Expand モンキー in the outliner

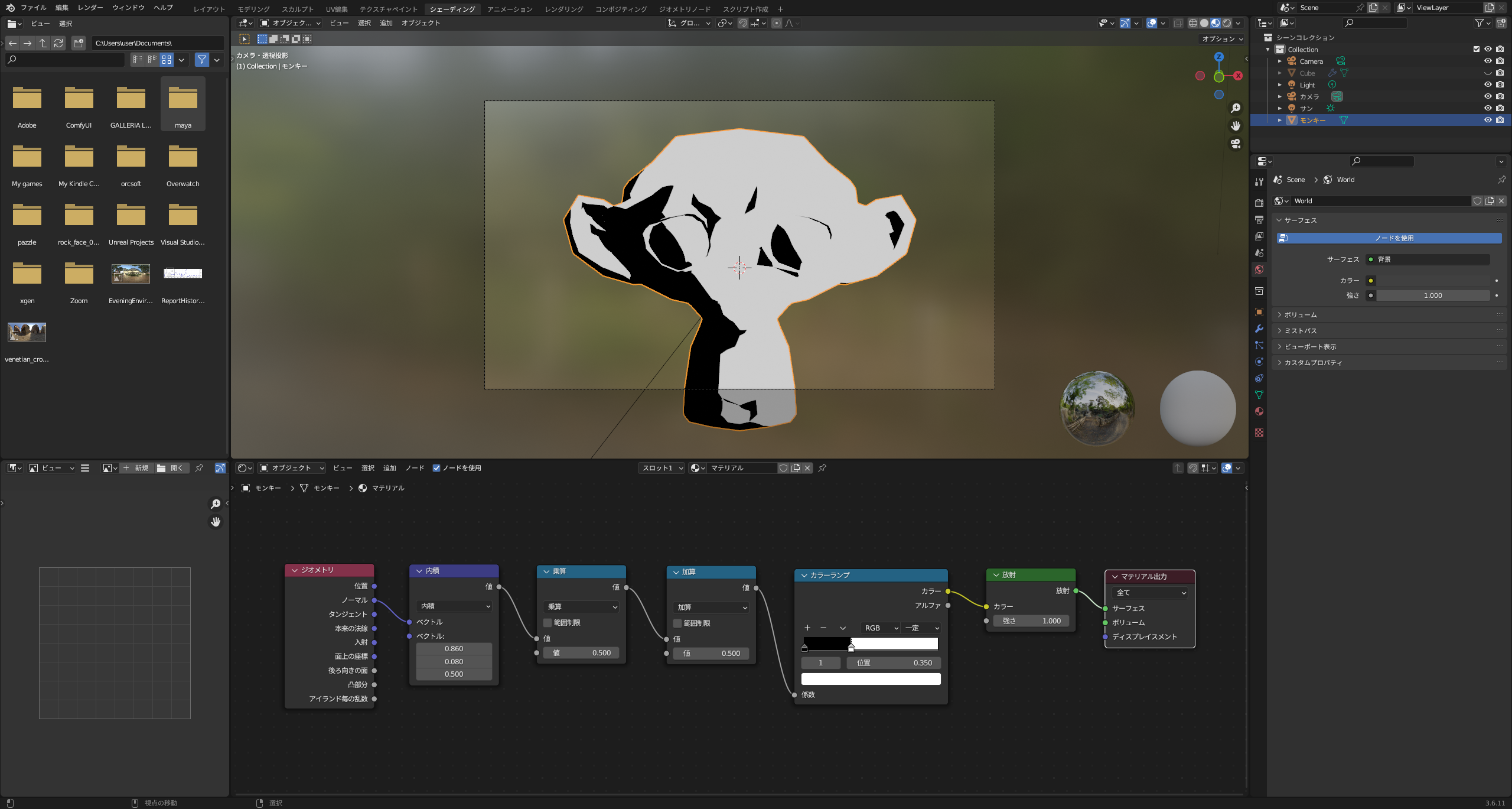tap(1280, 120)
